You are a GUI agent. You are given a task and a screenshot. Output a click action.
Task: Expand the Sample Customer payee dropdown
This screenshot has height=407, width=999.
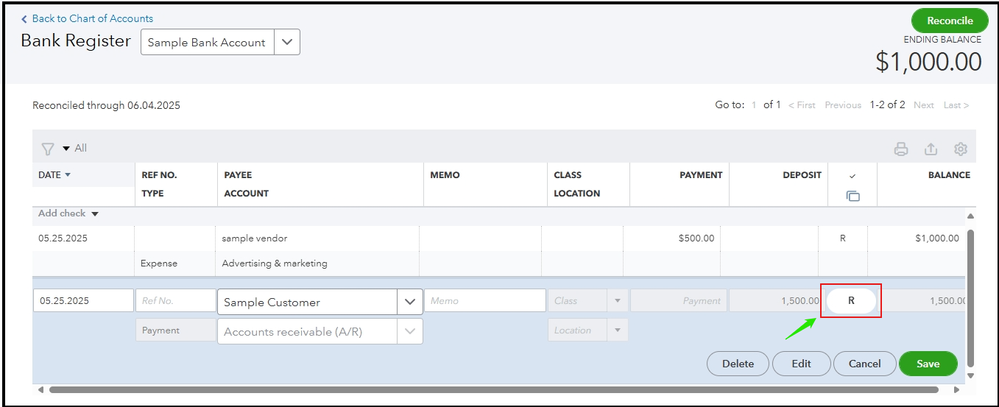click(409, 301)
